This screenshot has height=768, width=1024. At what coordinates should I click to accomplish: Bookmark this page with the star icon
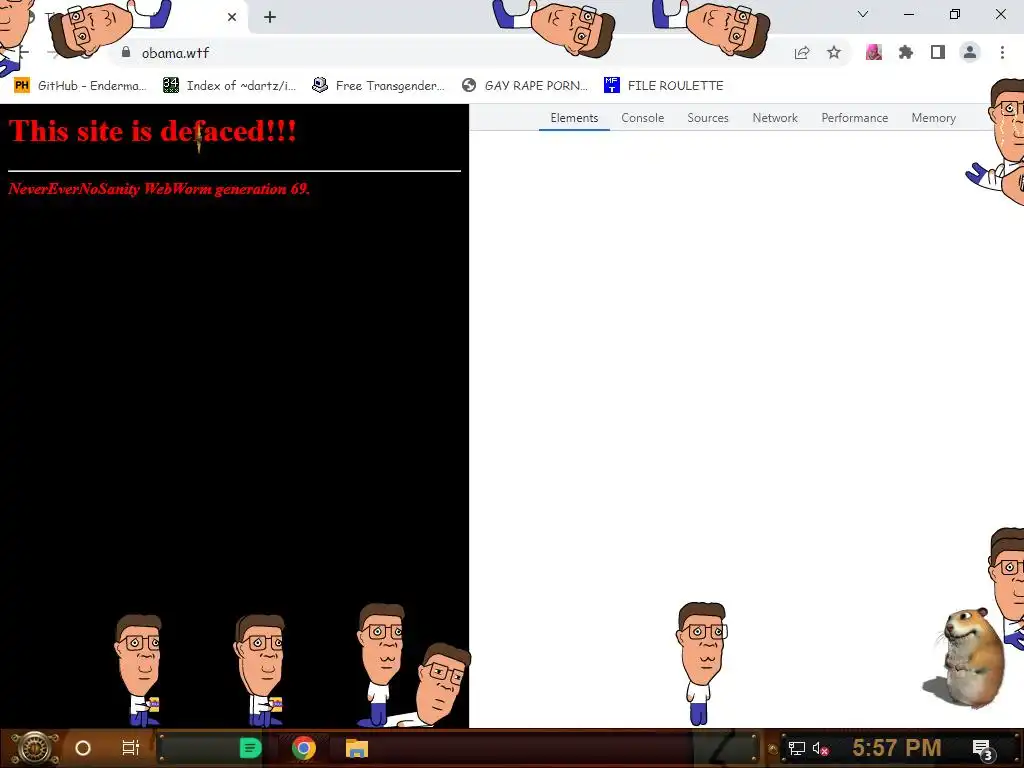coord(834,52)
